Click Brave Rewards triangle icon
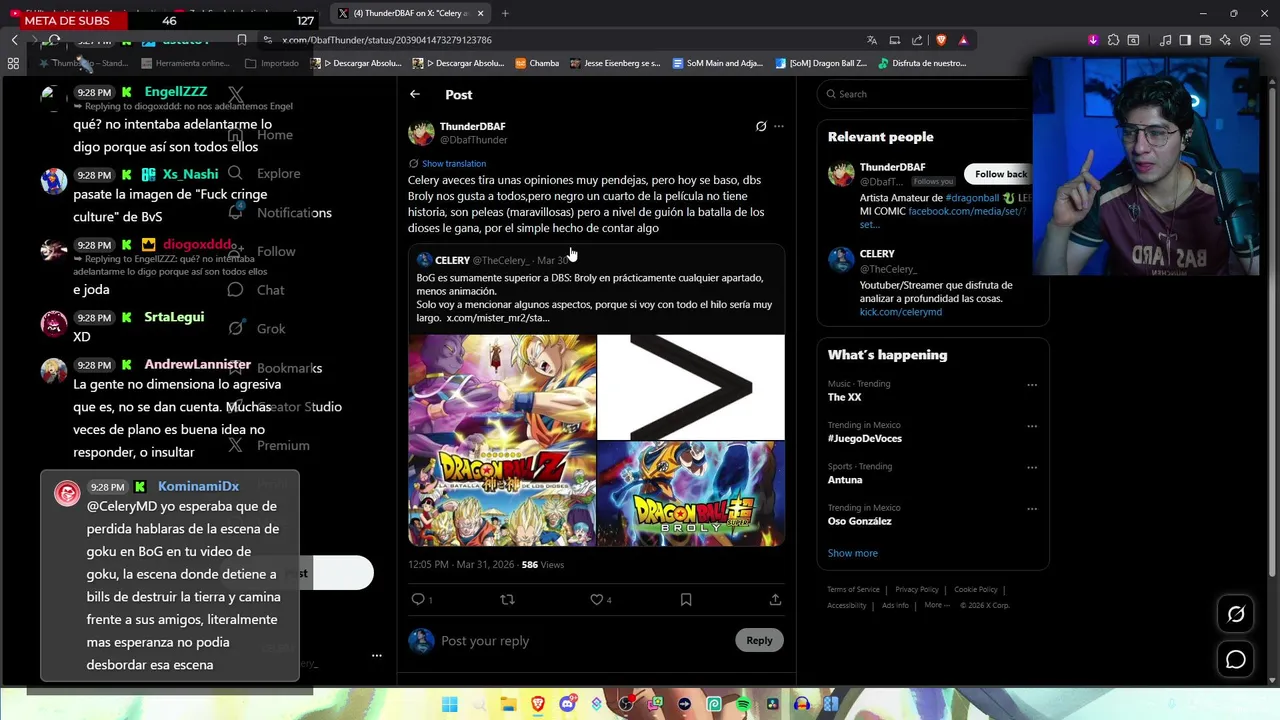 click(963, 40)
